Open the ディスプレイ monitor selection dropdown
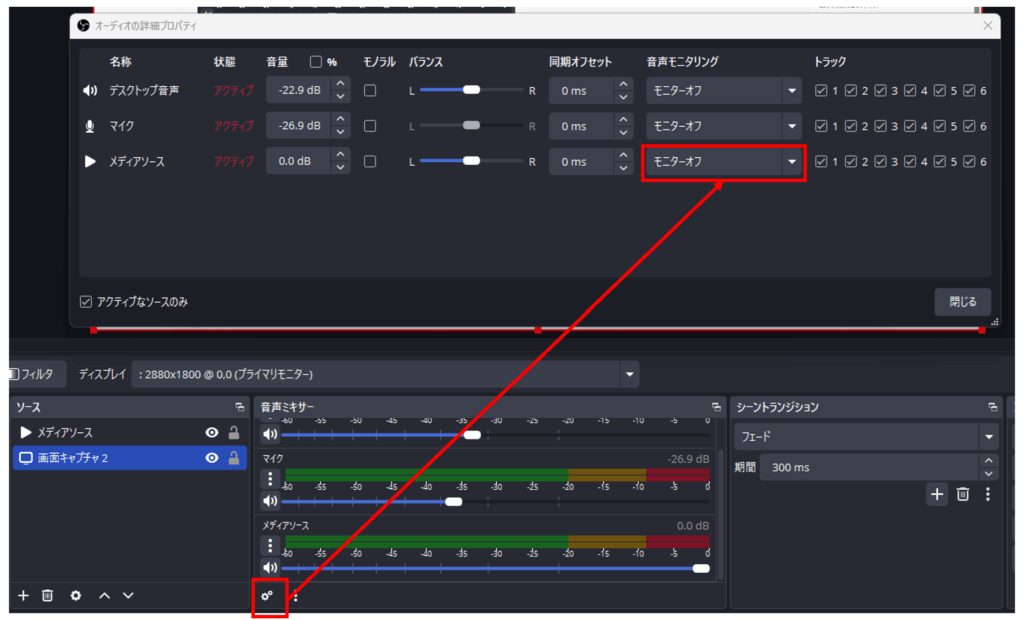The image size is (1024, 620). coord(630,375)
